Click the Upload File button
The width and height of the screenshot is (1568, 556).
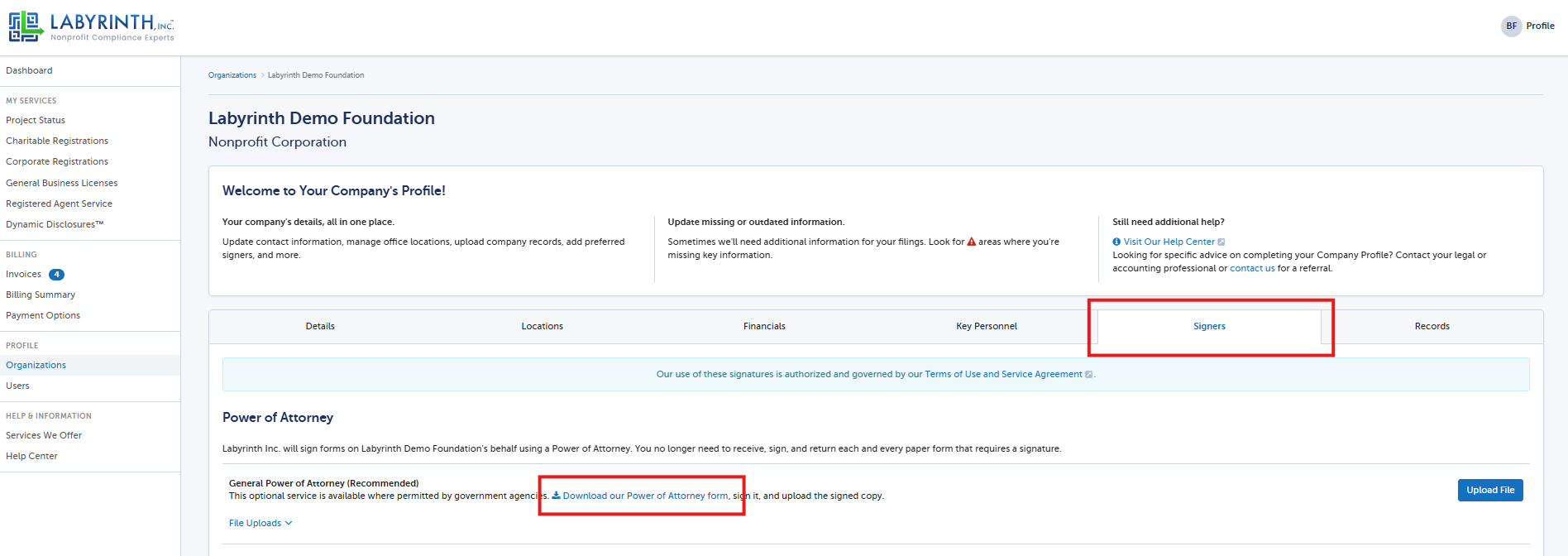(x=1490, y=490)
